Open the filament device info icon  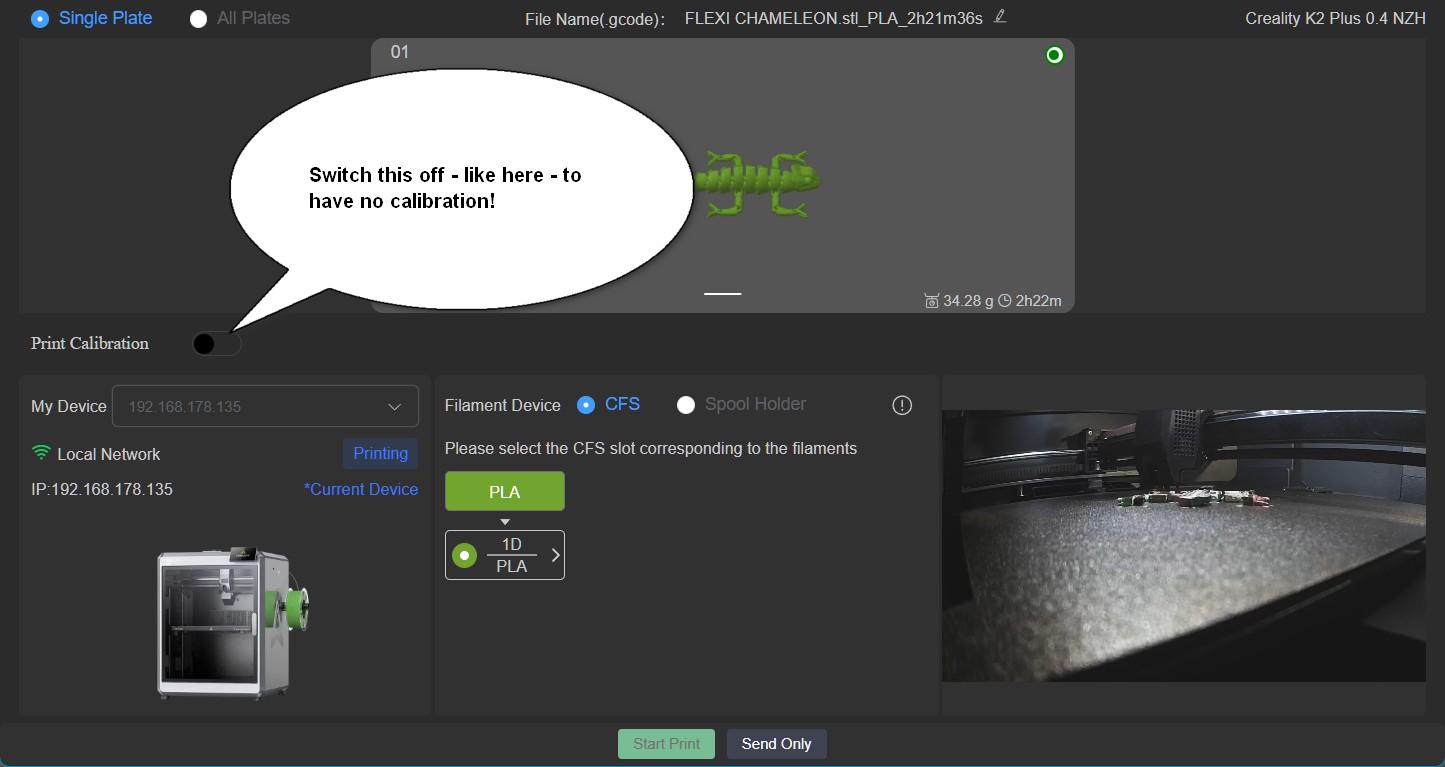[902, 405]
